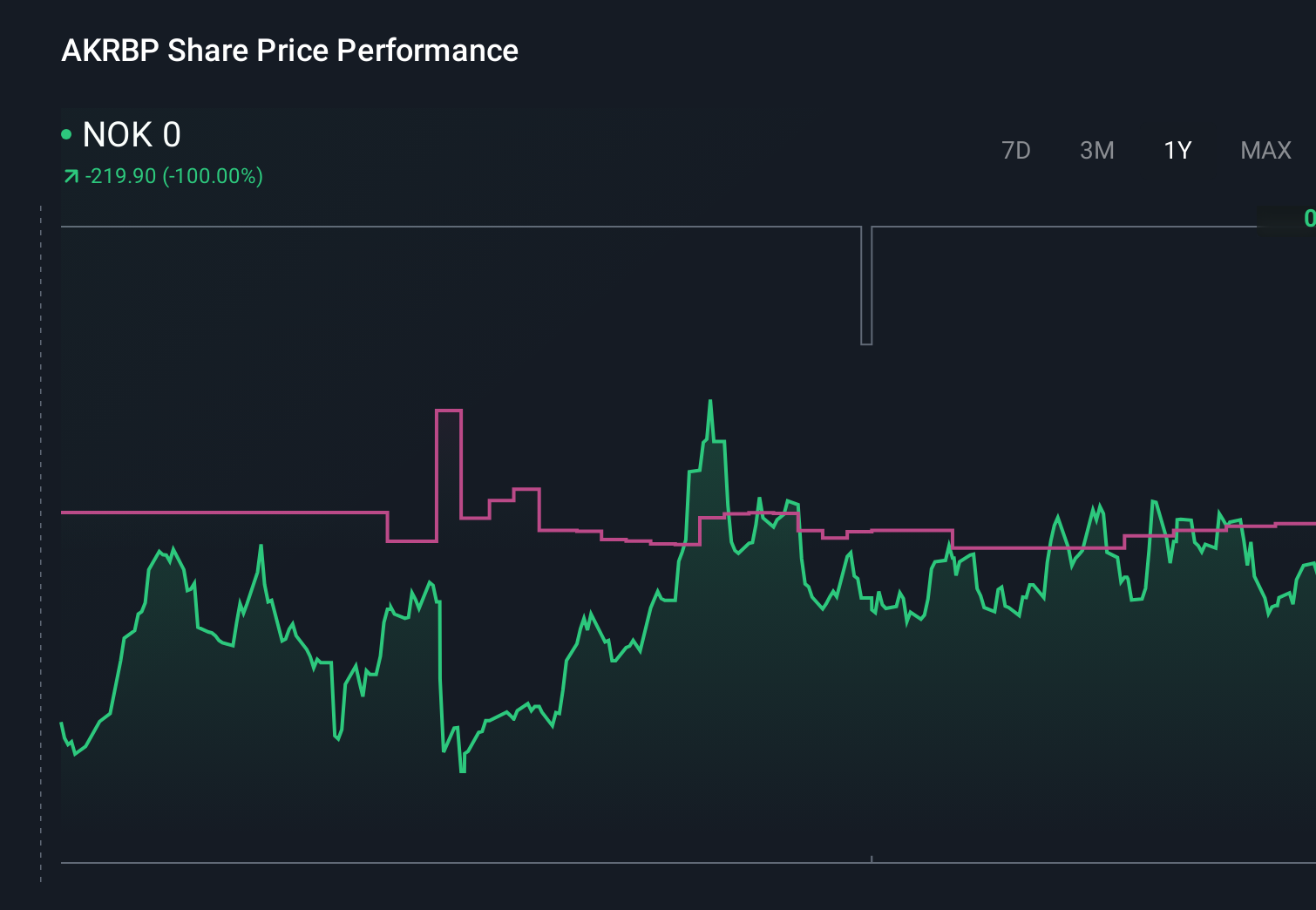Click the highest peak of the green line
This screenshot has height=910, width=1316.
(711, 401)
